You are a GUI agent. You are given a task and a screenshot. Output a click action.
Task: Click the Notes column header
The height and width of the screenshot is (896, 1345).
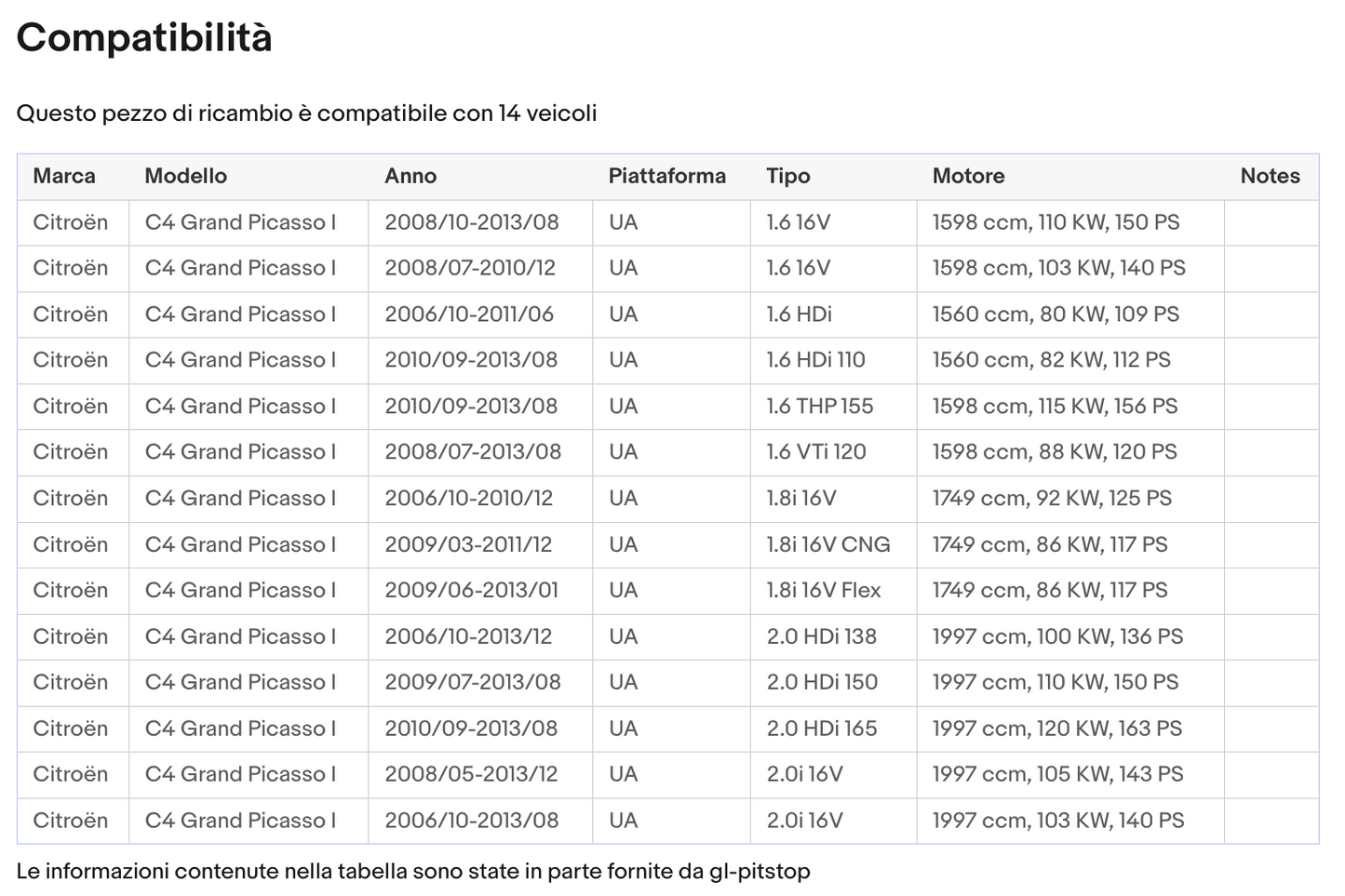(x=1270, y=176)
